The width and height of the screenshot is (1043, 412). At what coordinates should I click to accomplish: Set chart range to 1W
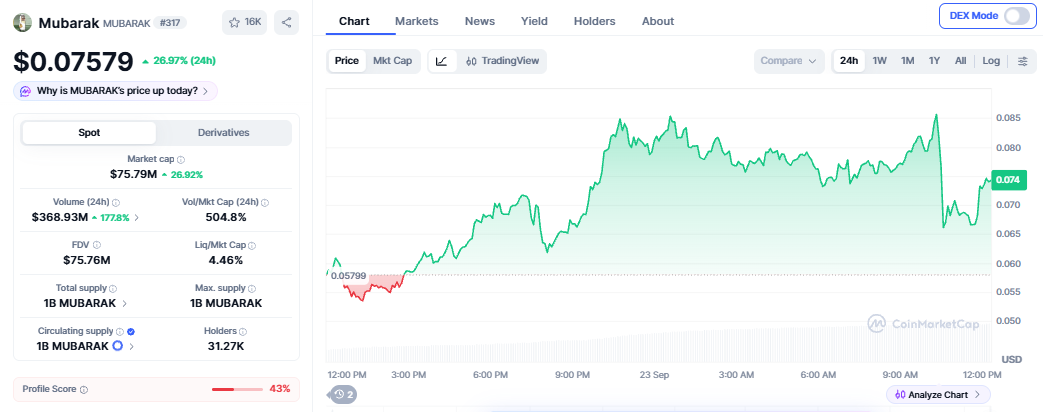click(x=880, y=61)
